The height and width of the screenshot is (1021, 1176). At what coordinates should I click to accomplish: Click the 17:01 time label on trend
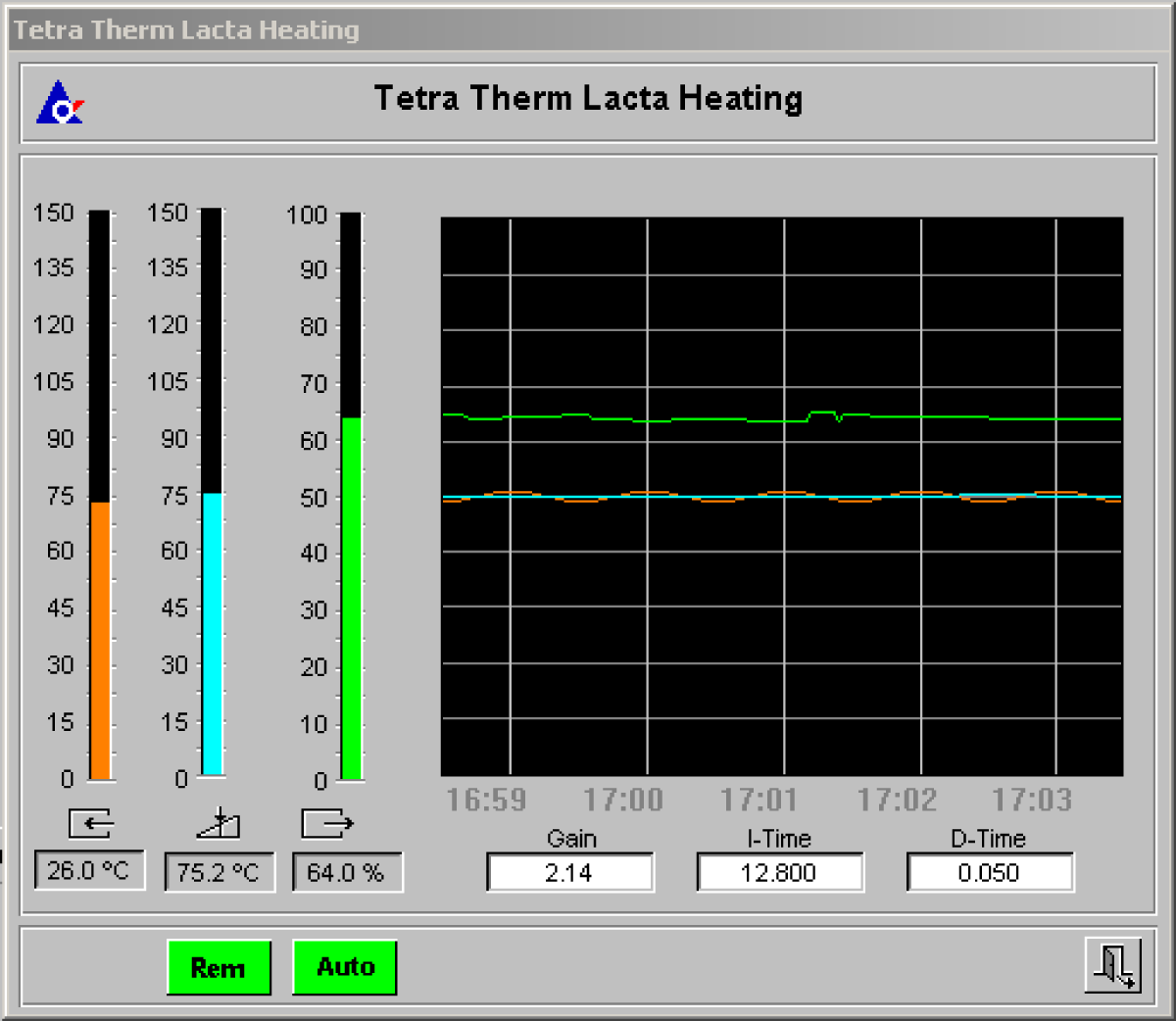pyautogui.click(x=759, y=800)
